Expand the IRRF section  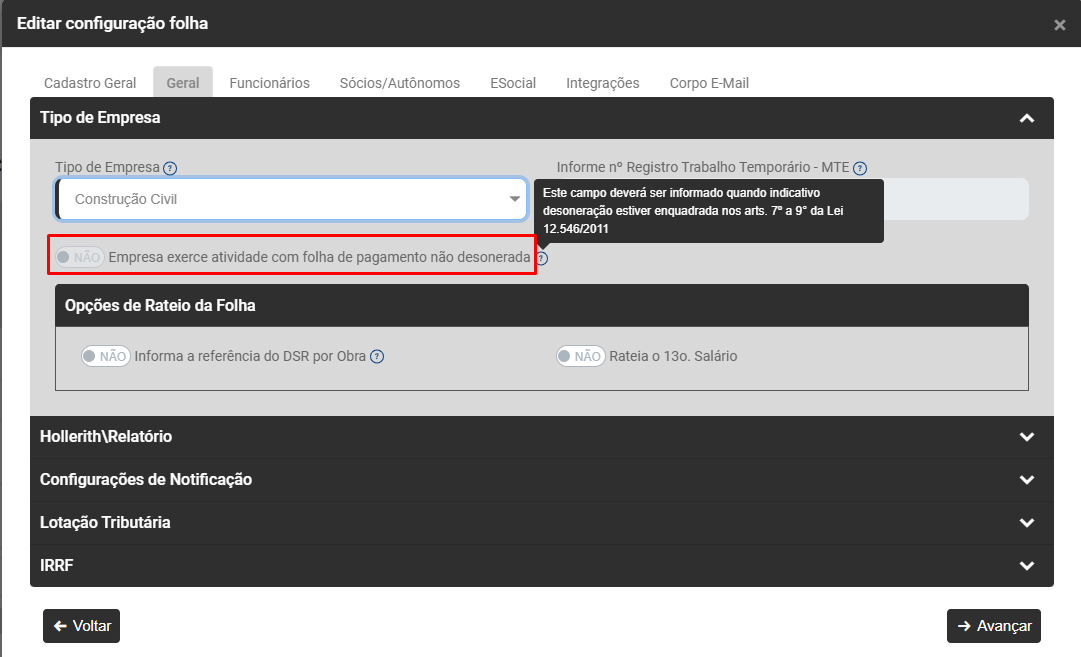coord(1025,566)
